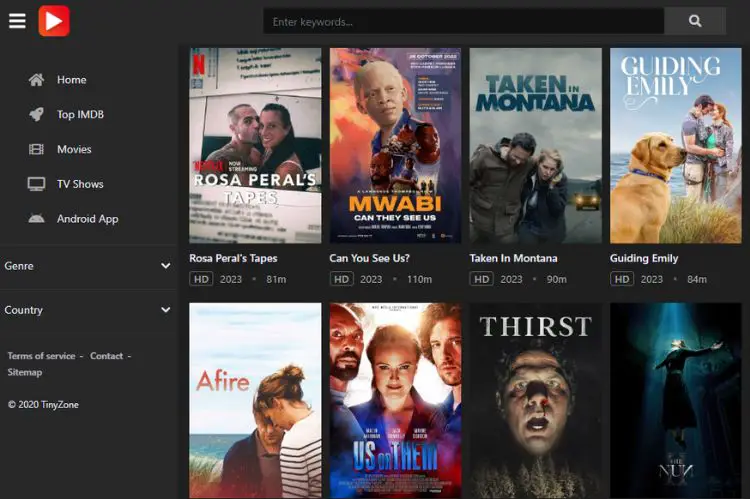
Task: Open the Guiding Emily title link
Action: click(644, 258)
